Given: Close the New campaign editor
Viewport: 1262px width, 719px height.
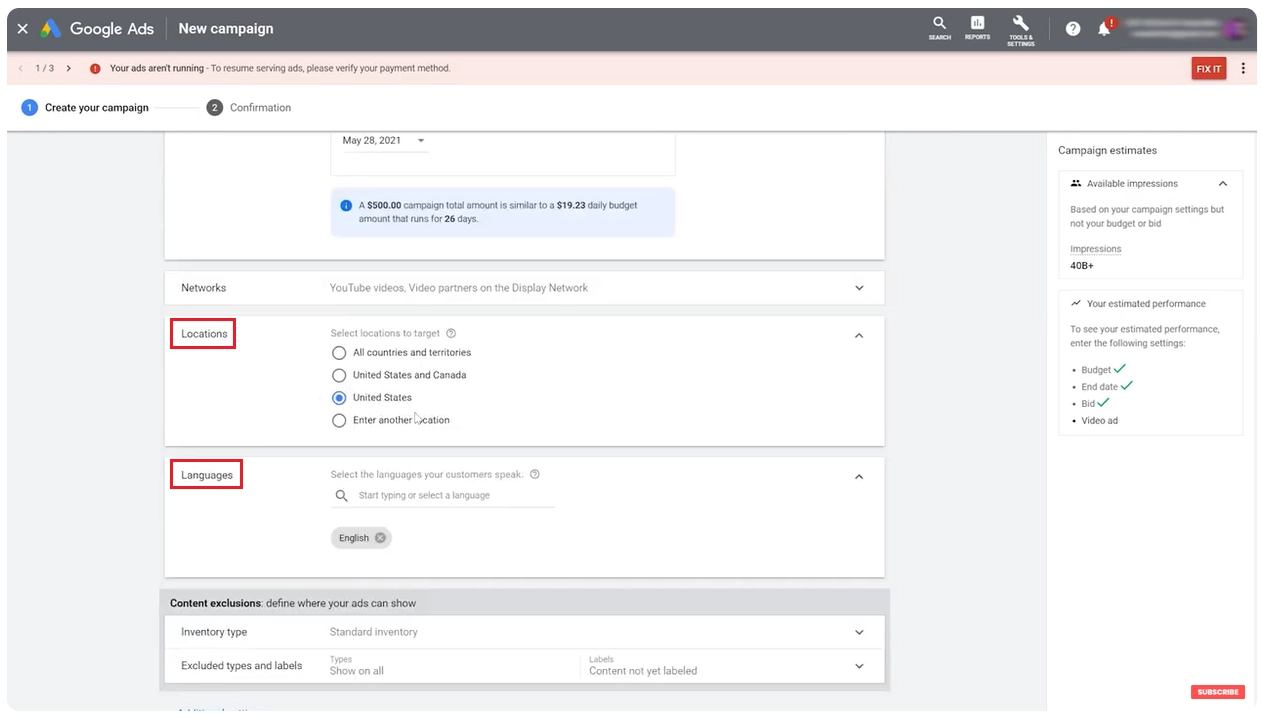Looking at the screenshot, I should tap(22, 29).
